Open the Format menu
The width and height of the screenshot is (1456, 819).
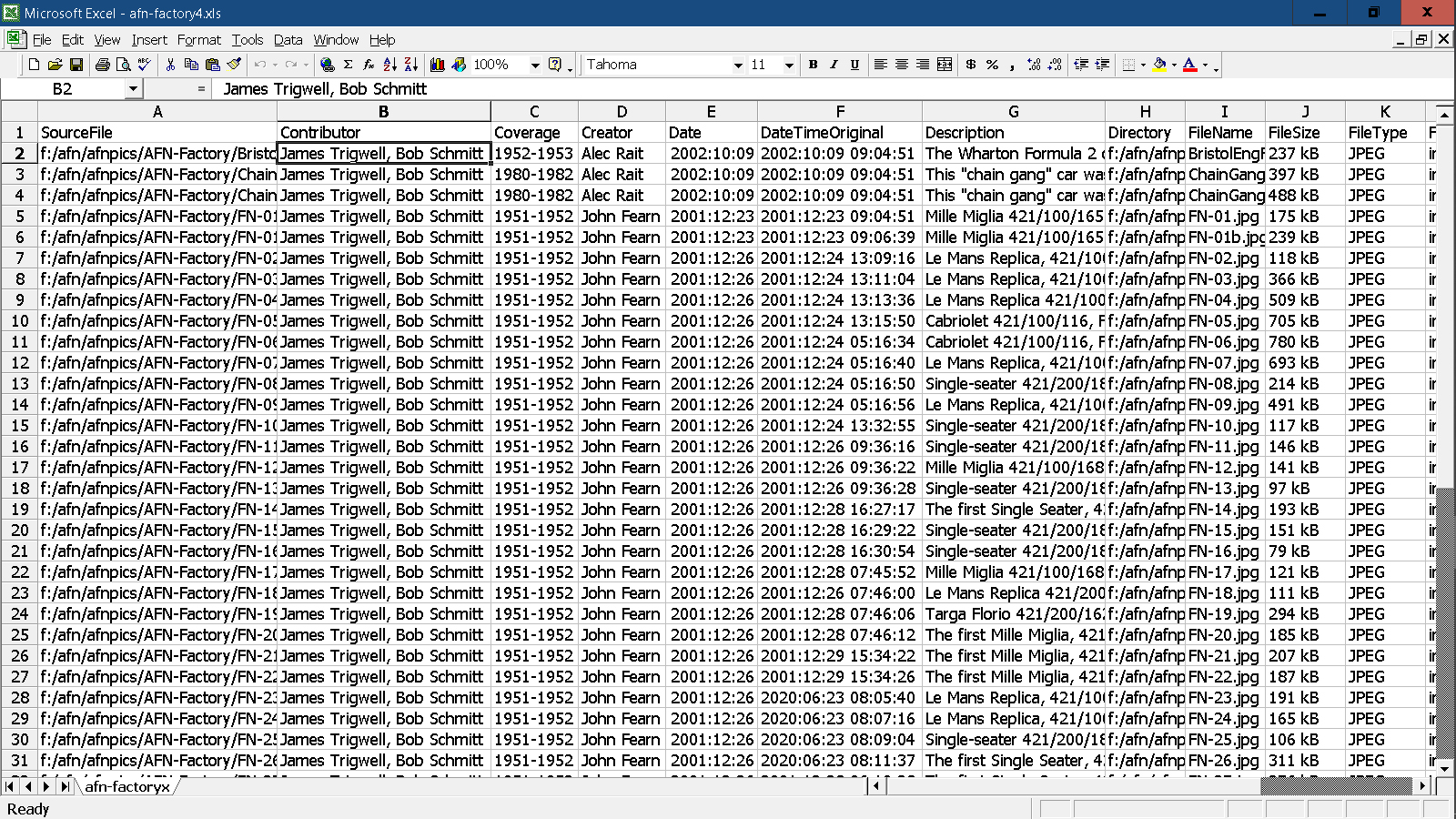click(x=198, y=40)
